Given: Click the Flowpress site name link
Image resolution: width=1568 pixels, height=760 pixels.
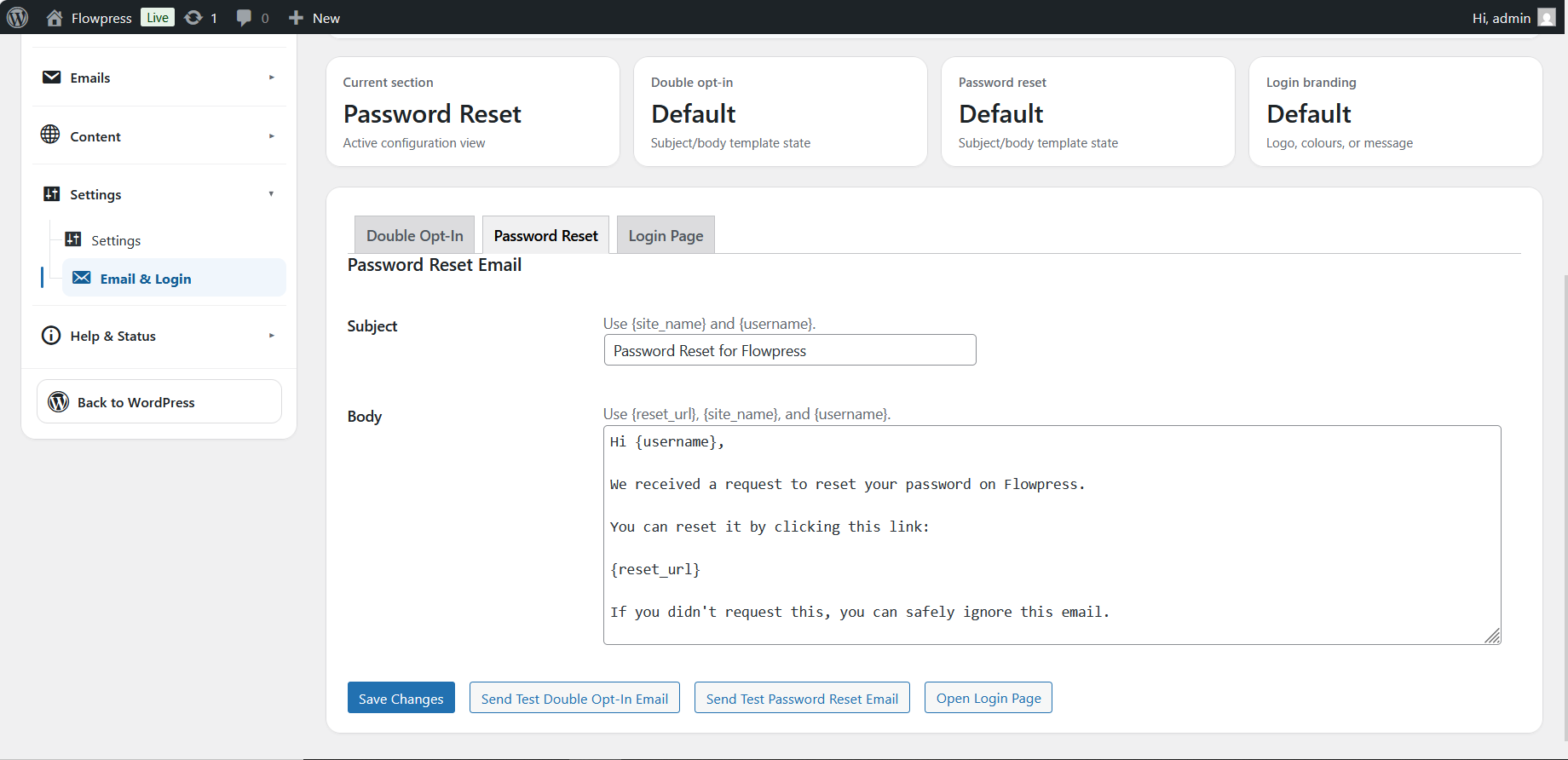Looking at the screenshot, I should tap(101, 18).
